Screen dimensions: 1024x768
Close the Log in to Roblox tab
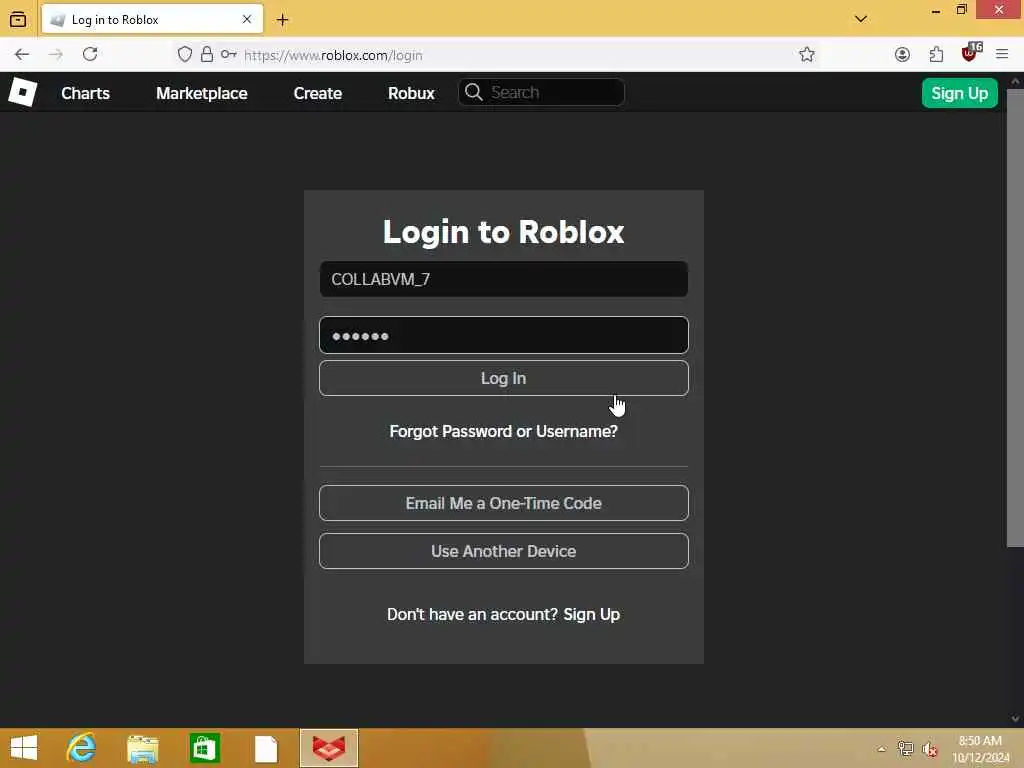tap(247, 20)
